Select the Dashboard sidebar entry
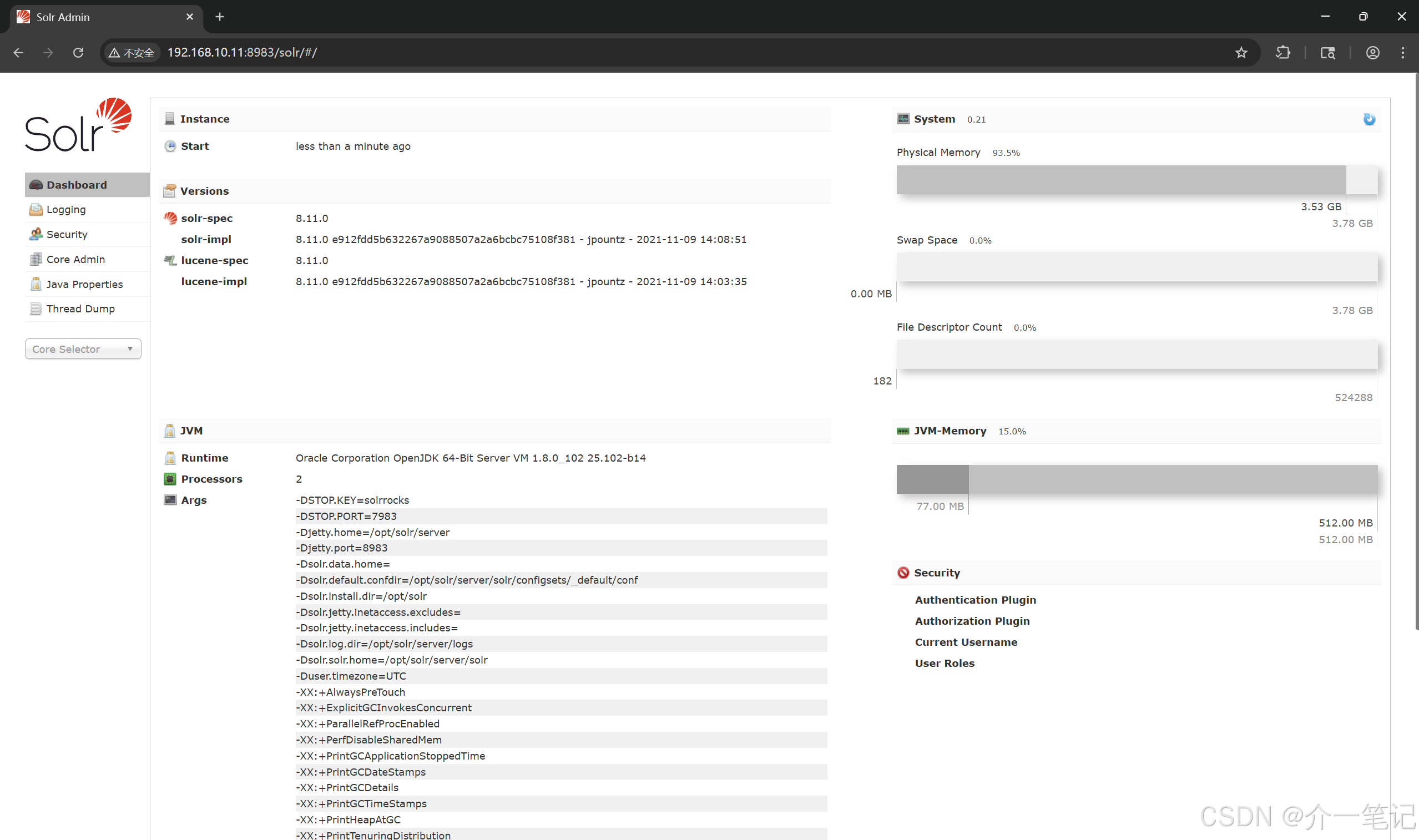Image resolution: width=1419 pixels, height=840 pixels. 77,185
